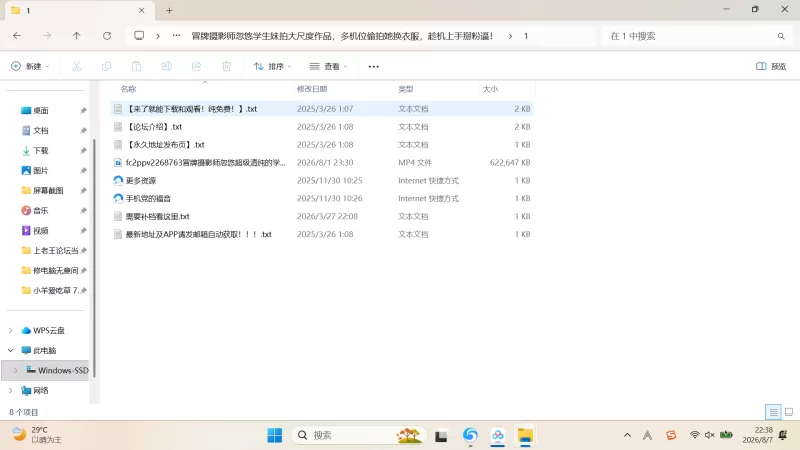Sort by the 名称 column header
The height and width of the screenshot is (450, 800).
(129, 89)
